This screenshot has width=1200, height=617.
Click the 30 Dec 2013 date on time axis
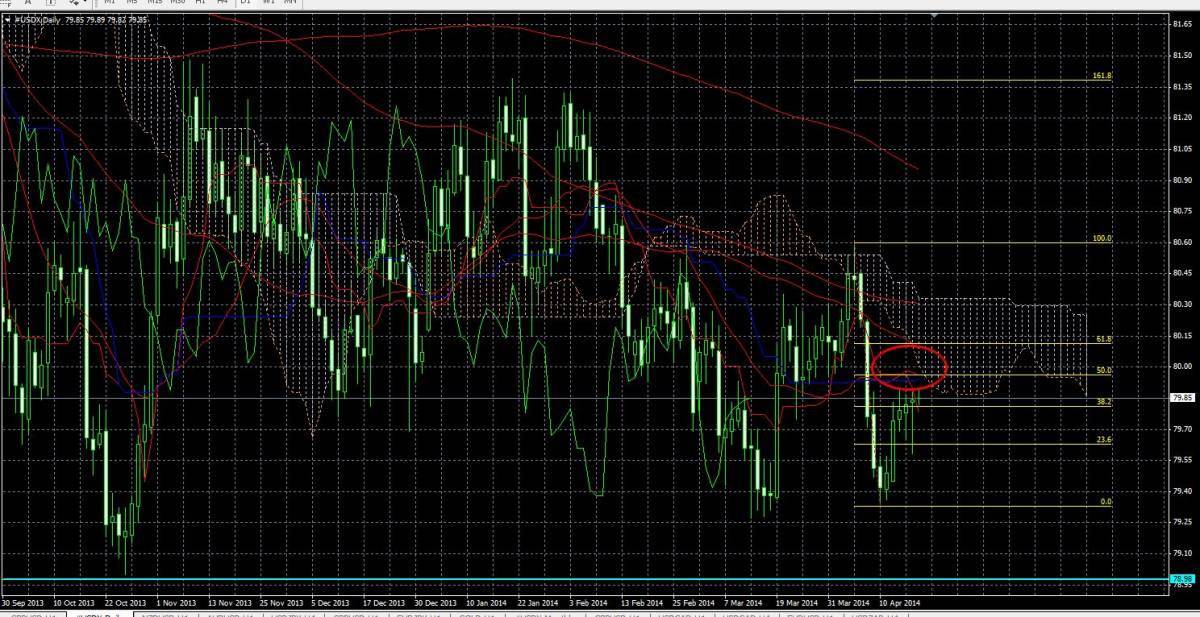tap(437, 603)
